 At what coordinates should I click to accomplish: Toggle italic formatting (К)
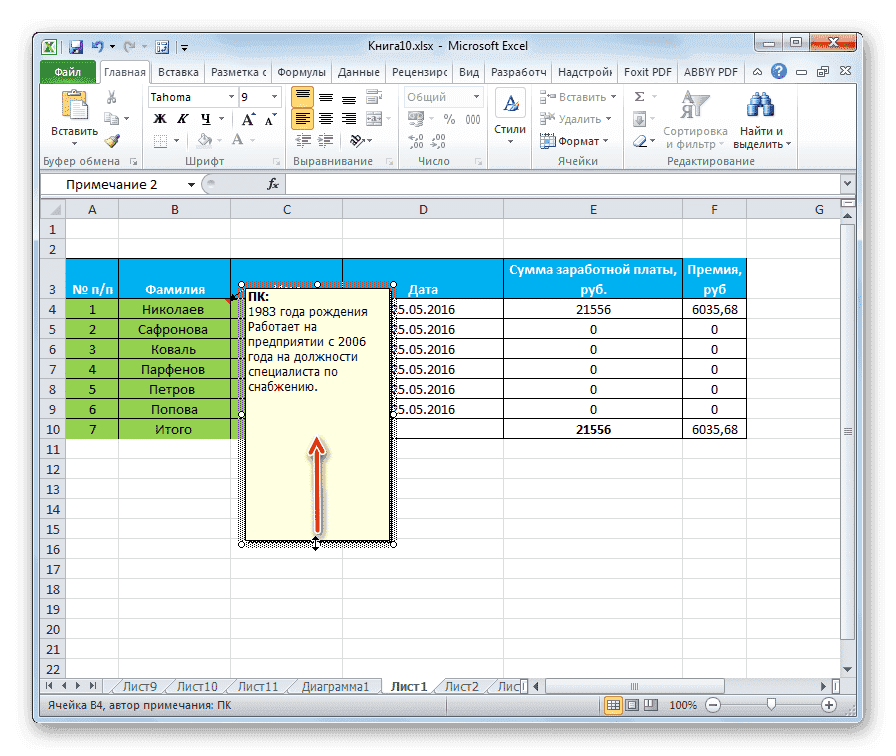183,118
